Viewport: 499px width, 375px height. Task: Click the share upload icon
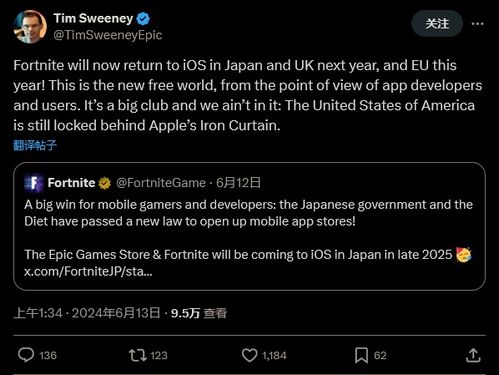click(x=473, y=355)
